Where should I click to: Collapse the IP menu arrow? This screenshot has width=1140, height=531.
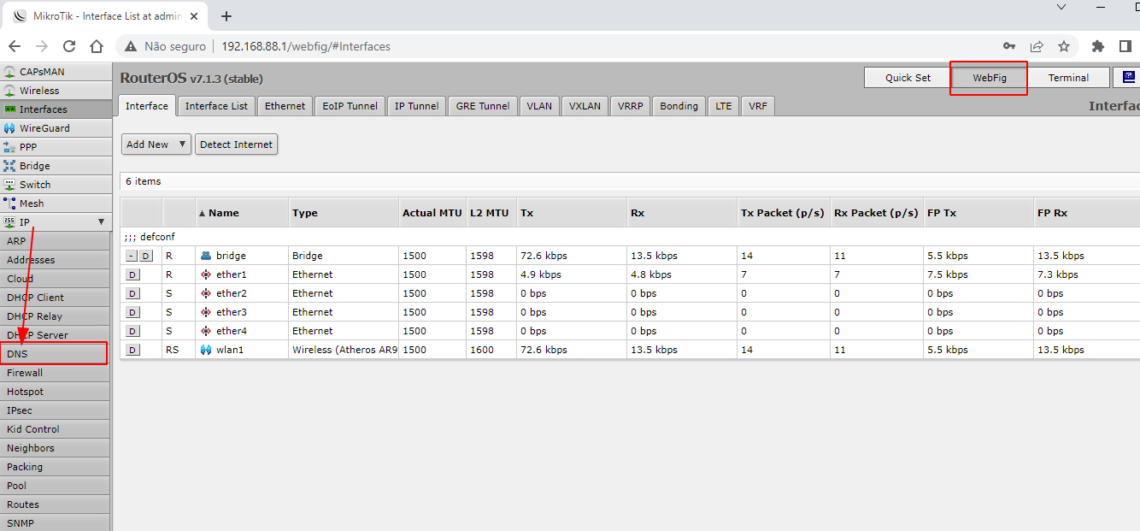[100, 222]
